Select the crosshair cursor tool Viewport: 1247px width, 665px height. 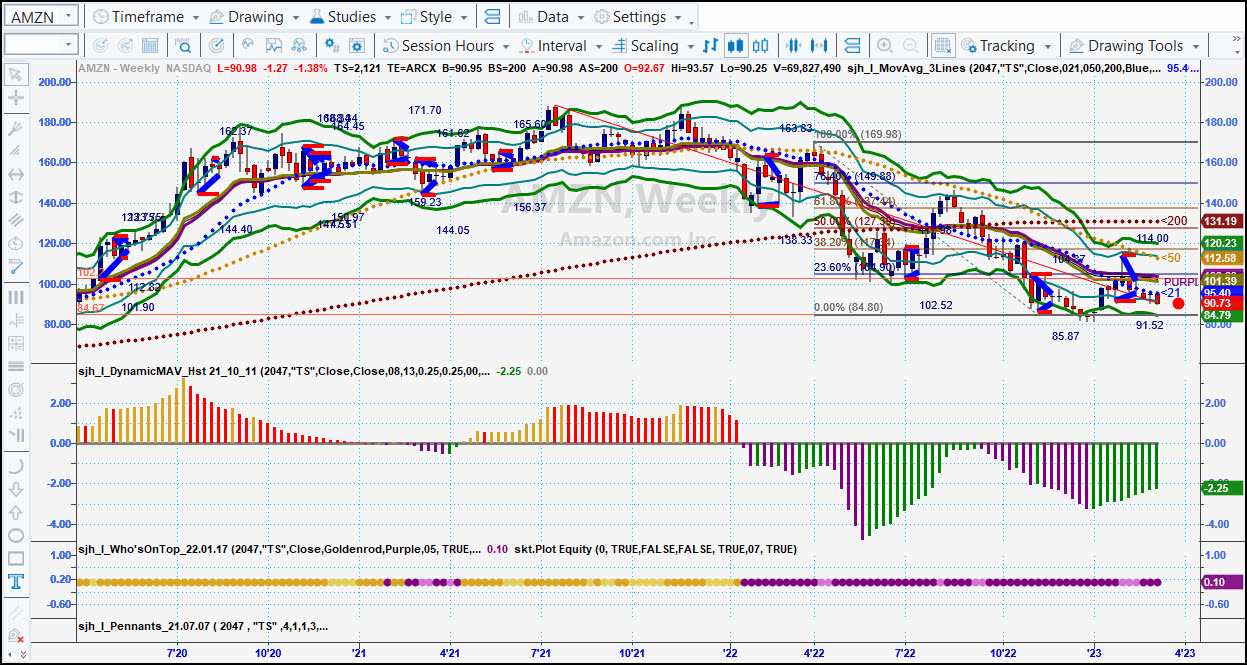pos(16,98)
